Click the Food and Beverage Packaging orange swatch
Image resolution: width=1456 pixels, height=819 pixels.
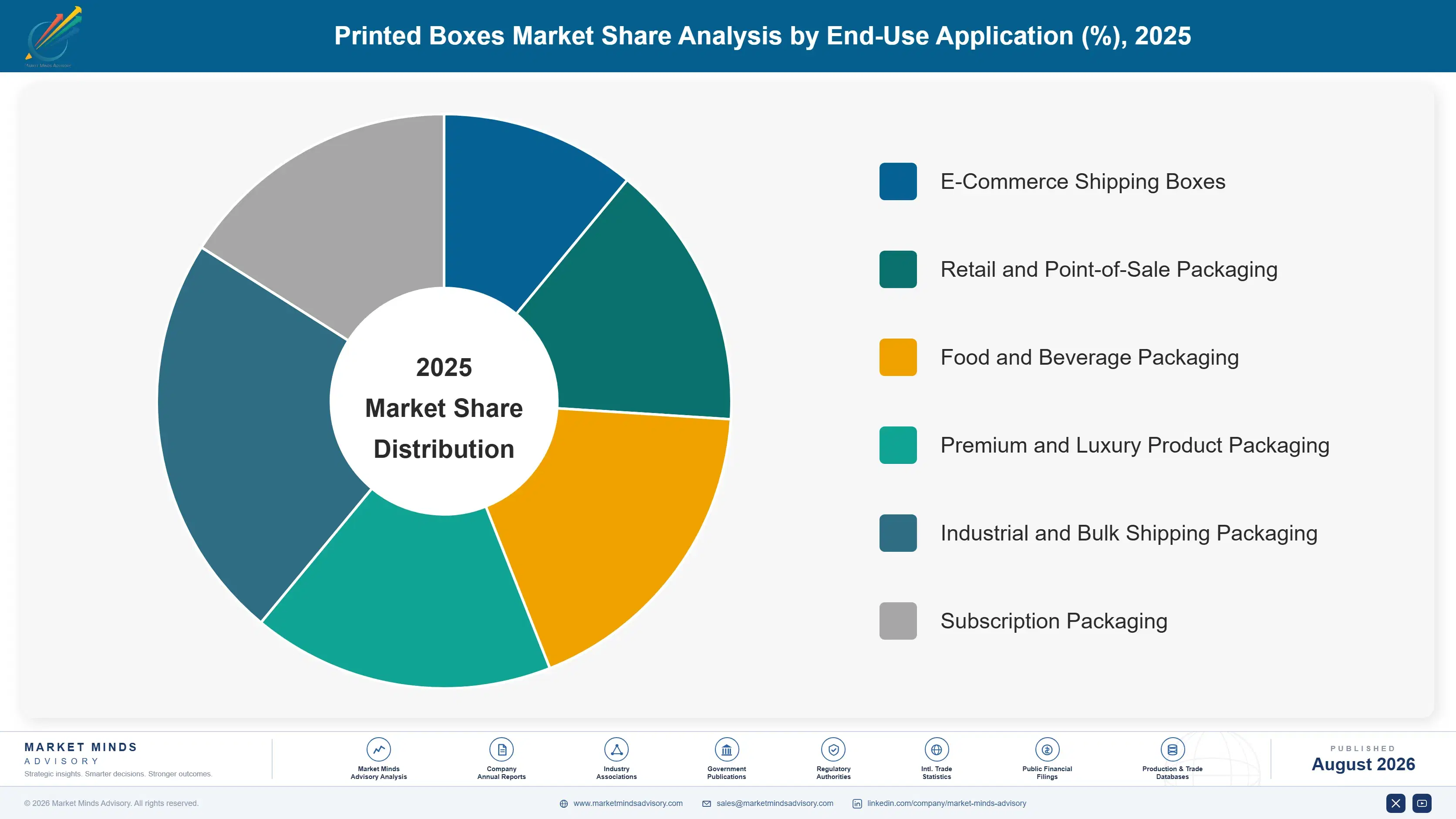(898, 357)
